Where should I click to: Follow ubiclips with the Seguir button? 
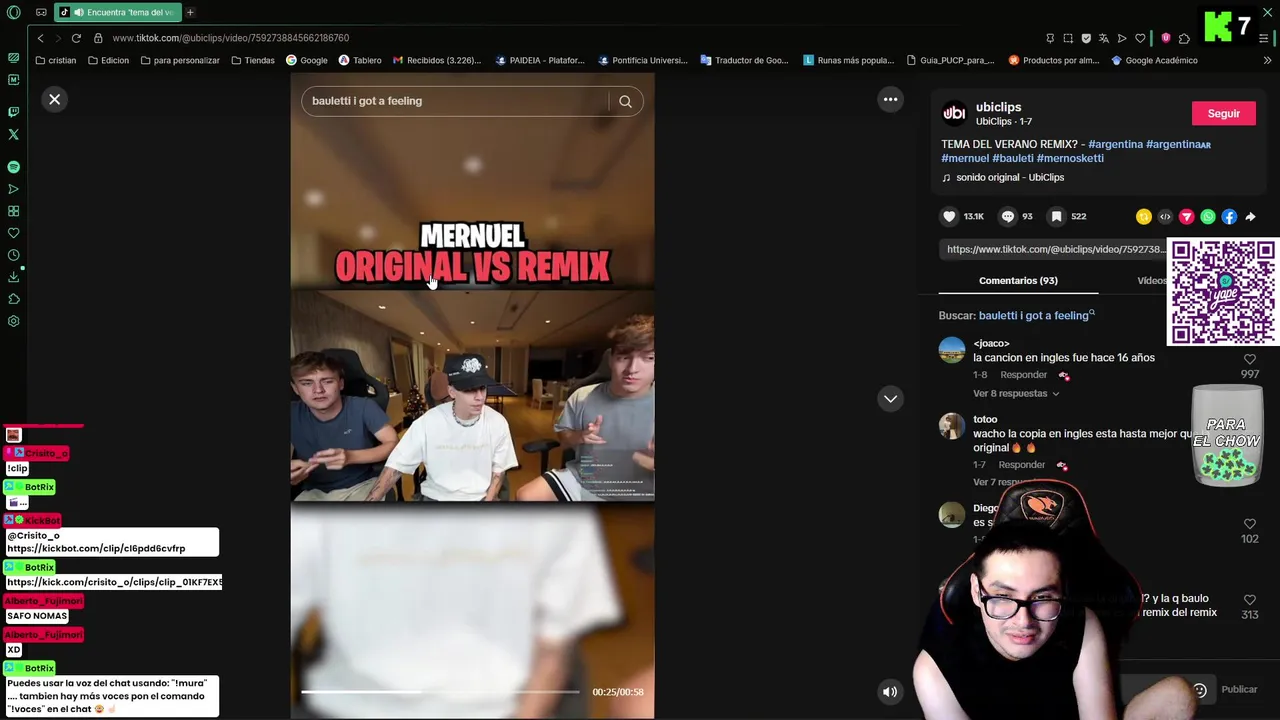pos(1223,114)
